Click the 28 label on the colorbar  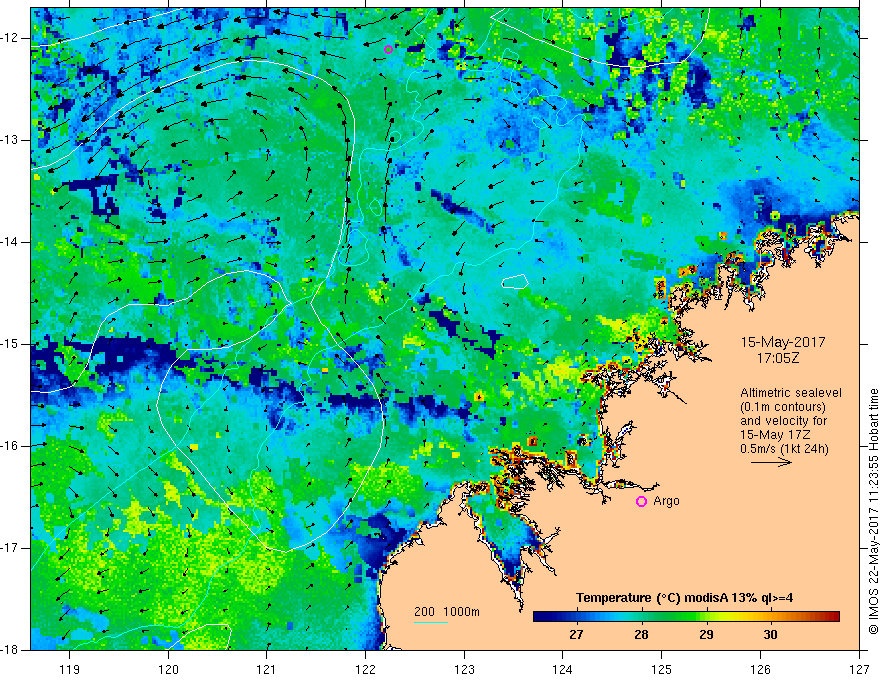(x=641, y=635)
